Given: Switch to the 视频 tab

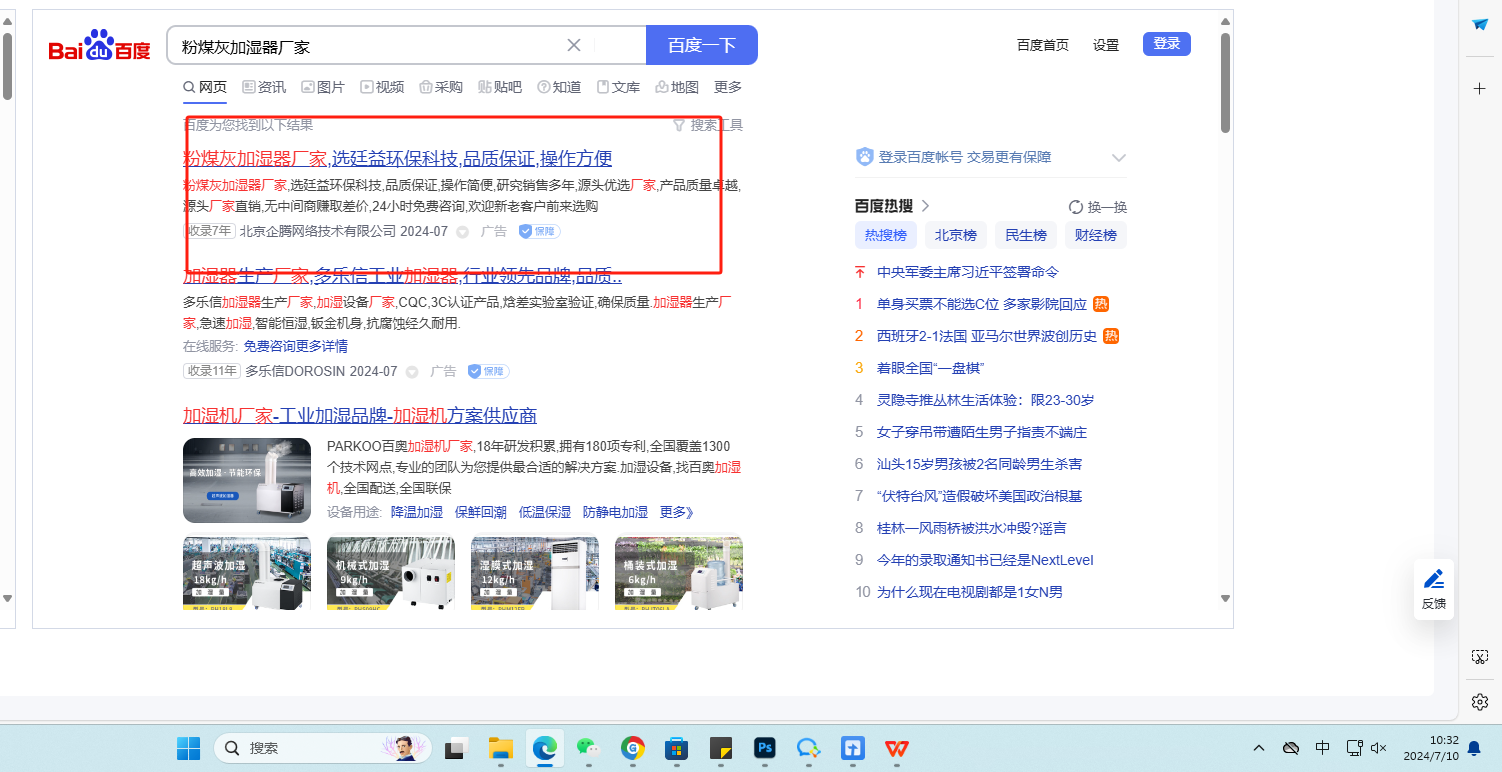Looking at the screenshot, I should click(382, 87).
